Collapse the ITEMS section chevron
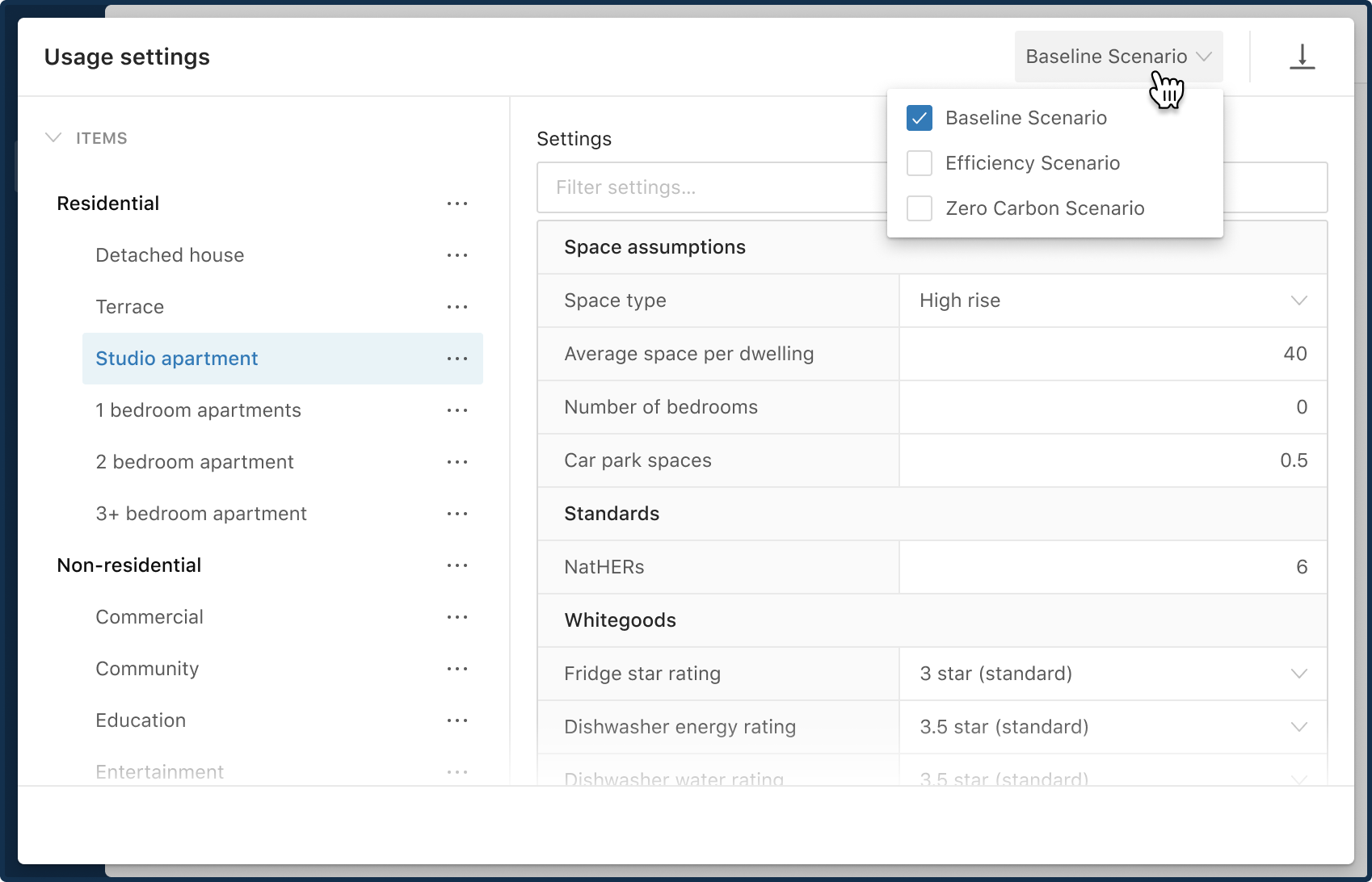The width and height of the screenshot is (1372, 882). [53, 138]
